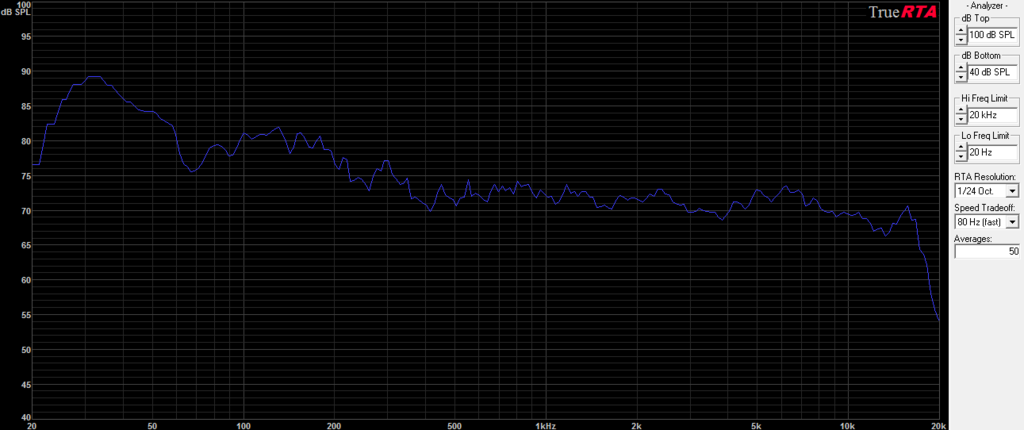This screenshot has height=430, width=1024.
Task: Click the 1kHz frequency axis label
Action: [545, 425]
